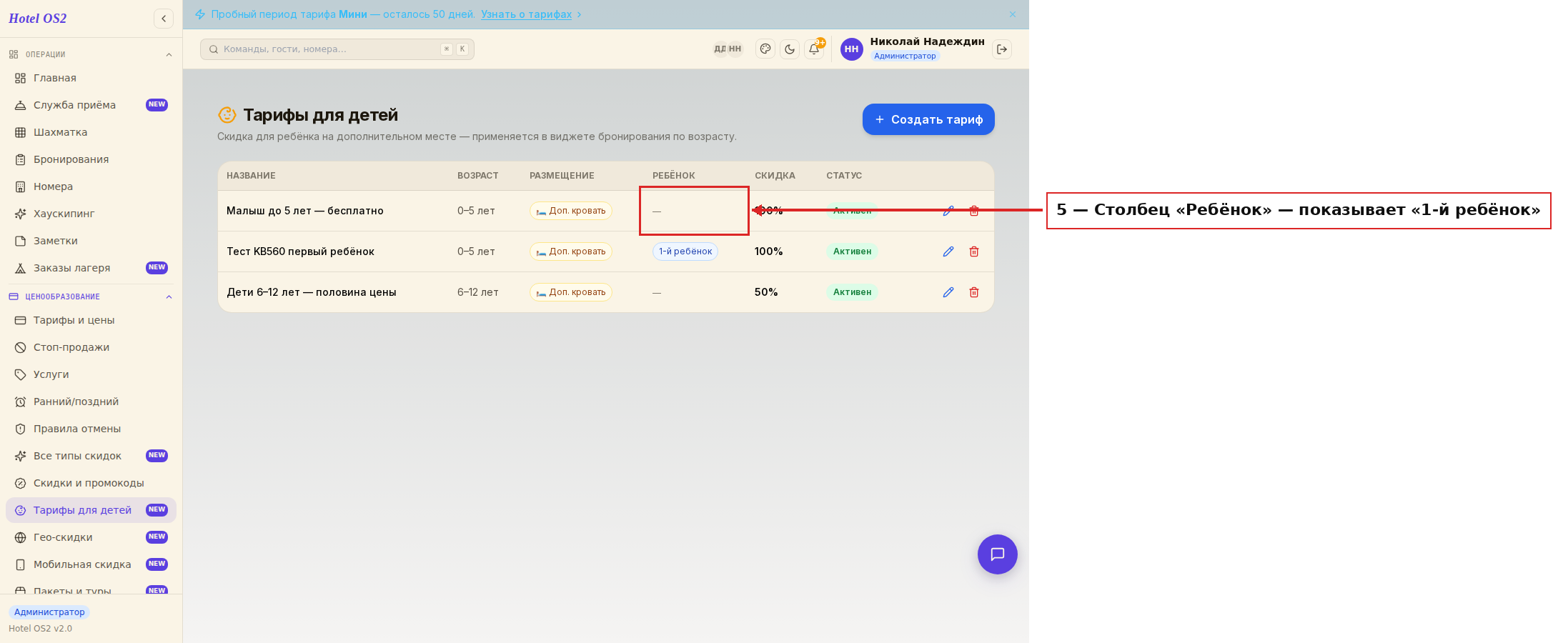Open notifications bell
Screen dimensions: 1568x643
pyautogui.click(x=814, y=49)
